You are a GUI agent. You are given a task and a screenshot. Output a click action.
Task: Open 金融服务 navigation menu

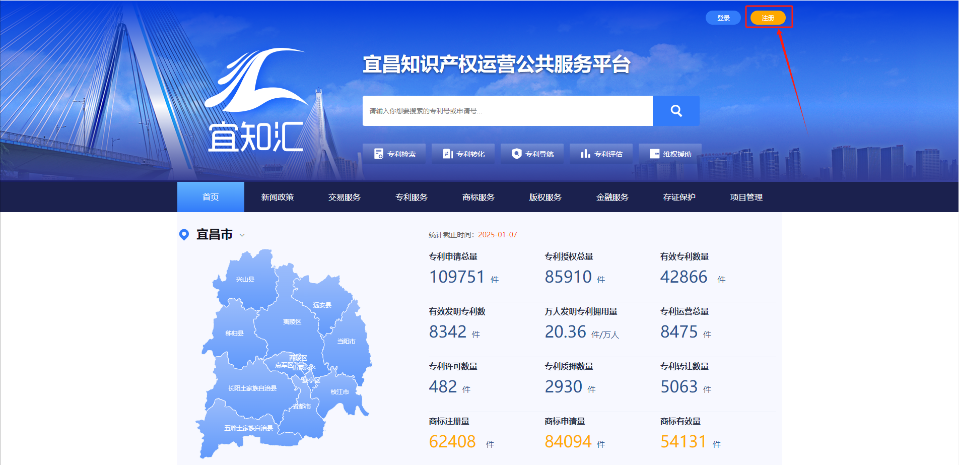point(612,197)
